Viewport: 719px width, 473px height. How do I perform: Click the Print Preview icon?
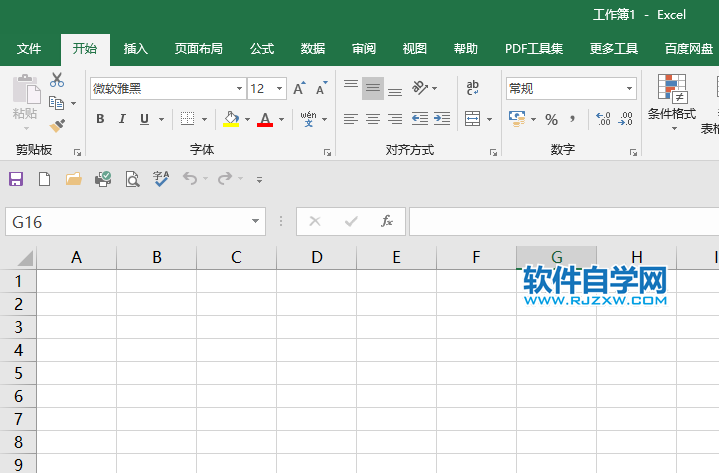click(133, 179)
